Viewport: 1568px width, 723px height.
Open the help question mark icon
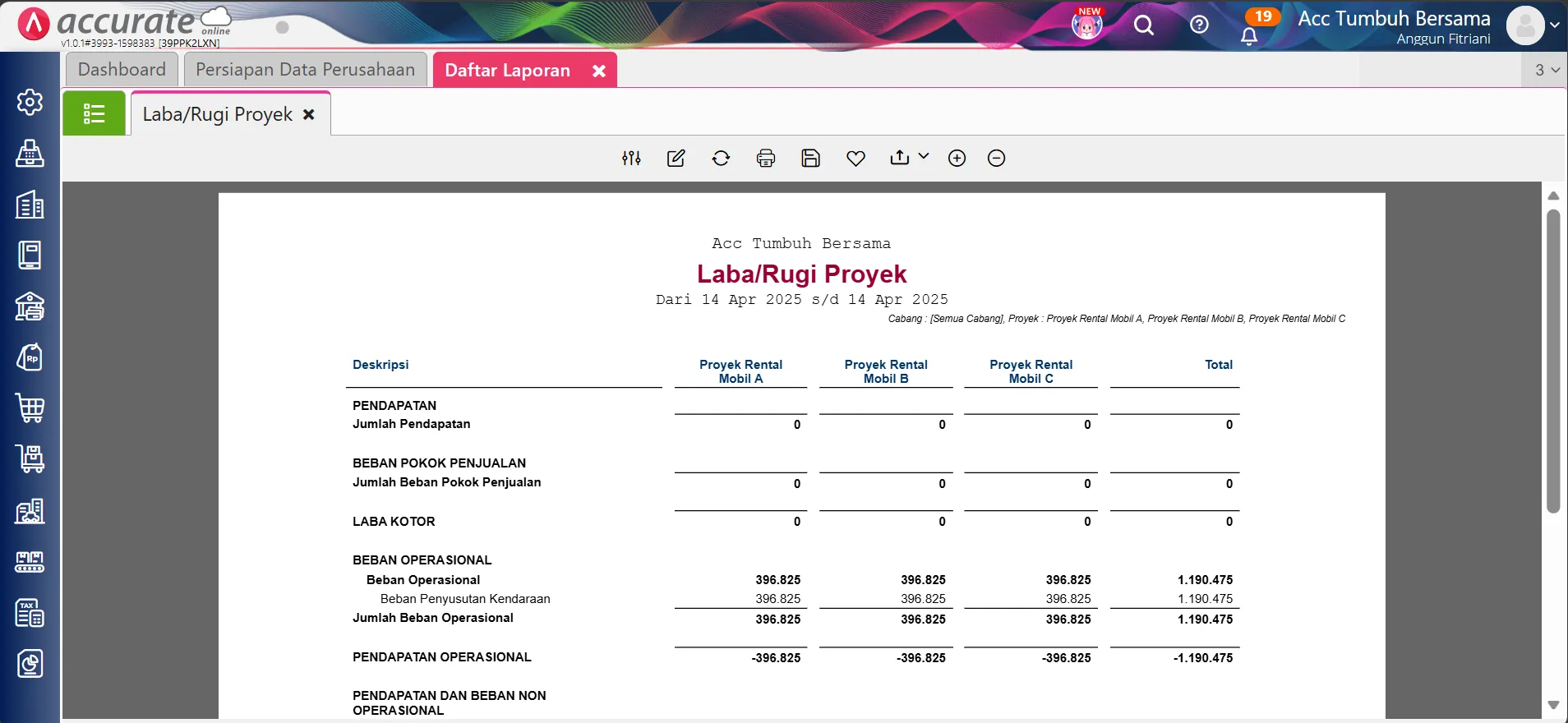click(1199, 25)
